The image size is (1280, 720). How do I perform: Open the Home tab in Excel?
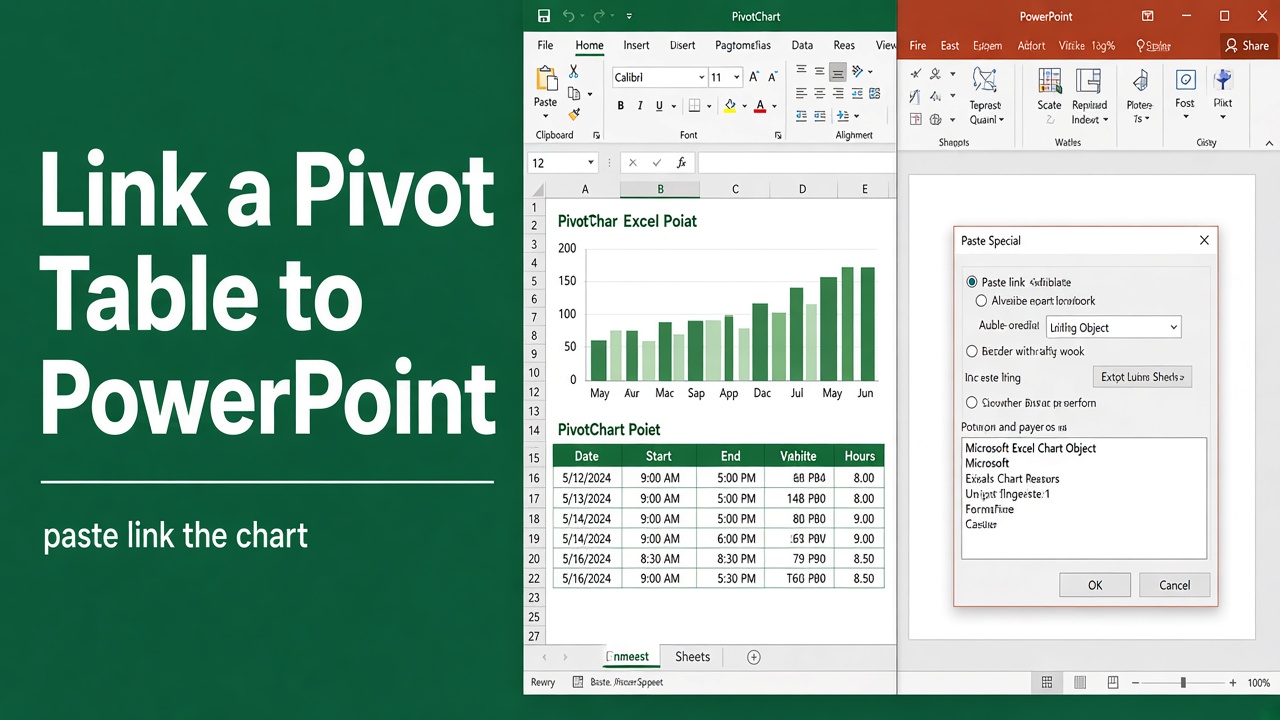tap(589, 45)
